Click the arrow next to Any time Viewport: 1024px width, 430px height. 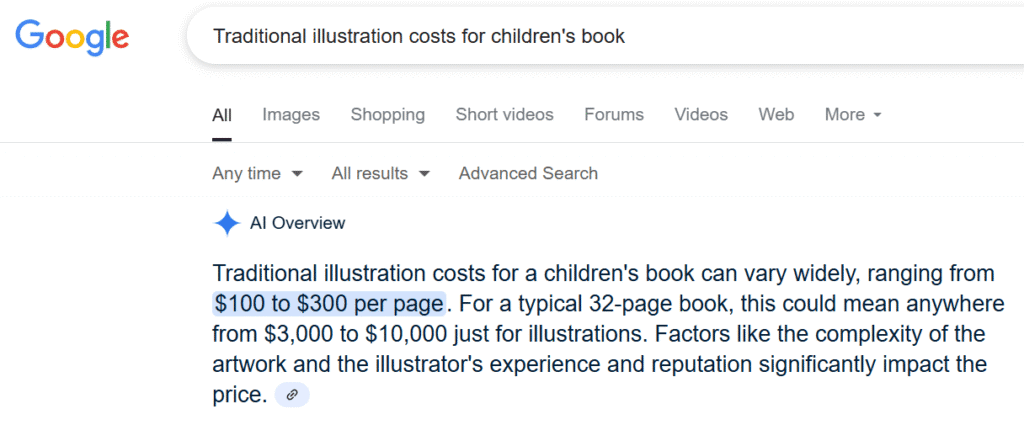(297, 174)
